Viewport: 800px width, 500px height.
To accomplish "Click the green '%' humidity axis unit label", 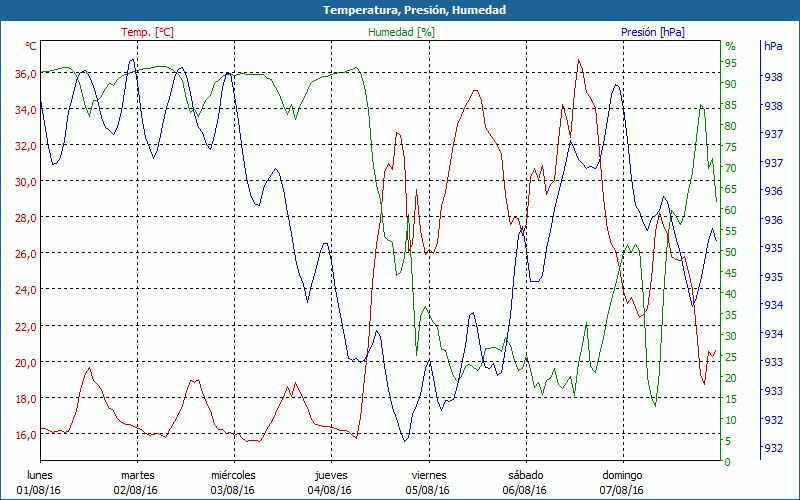I will 730,46.
